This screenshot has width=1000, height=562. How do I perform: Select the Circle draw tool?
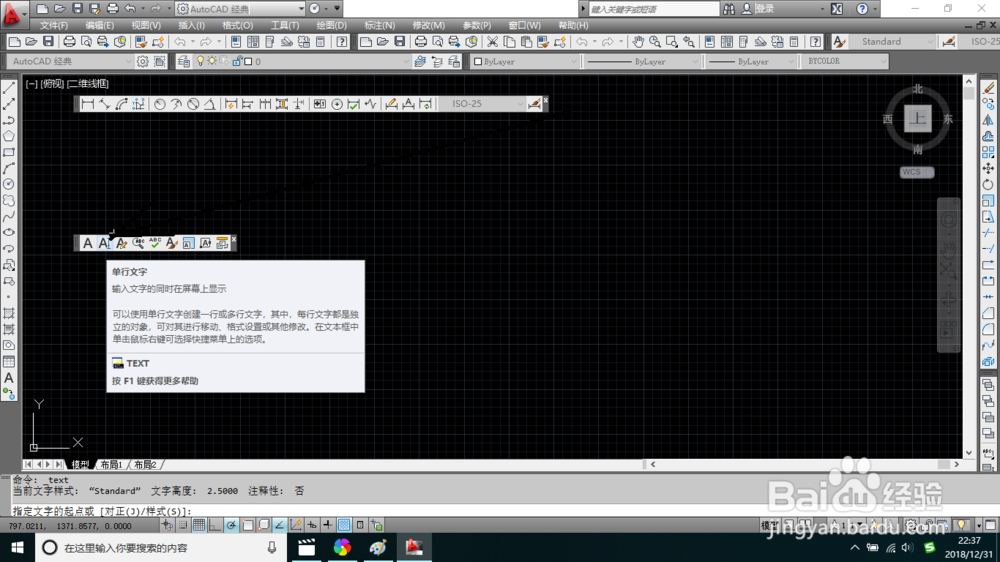pyautogui.click(x=9, y=184)
